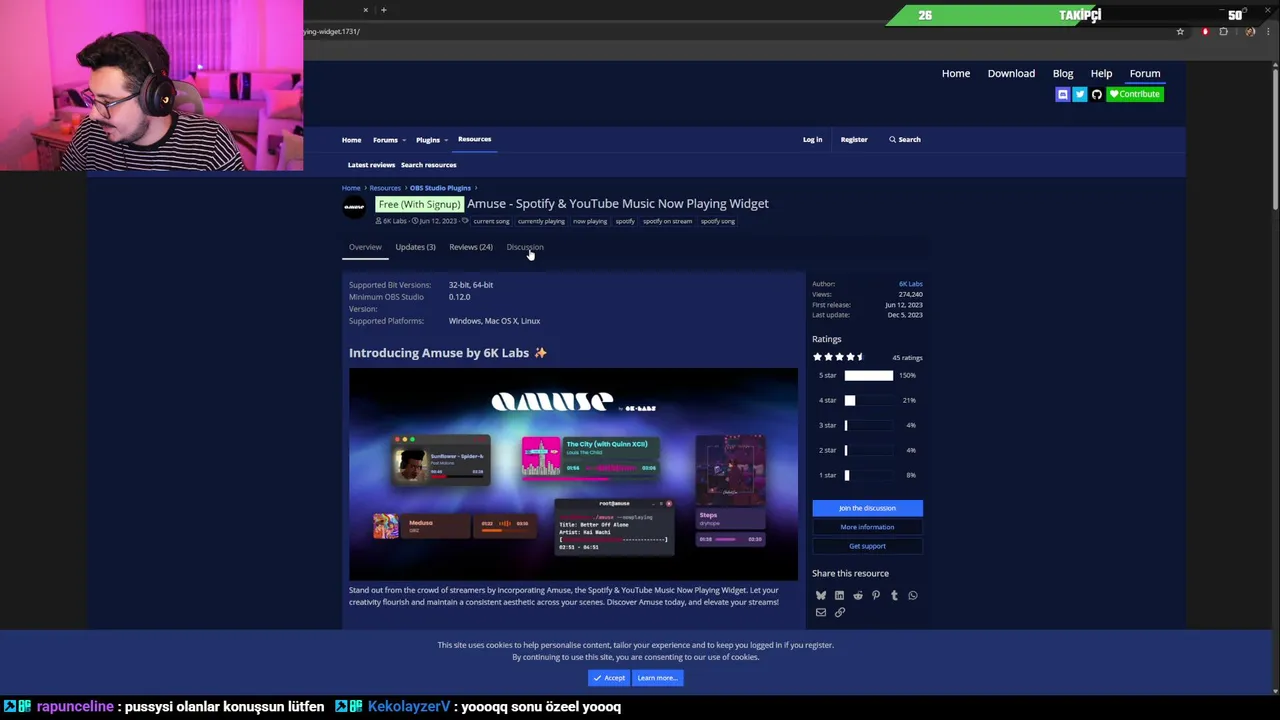The width and height of the screenshot is (1280, 720).
Task: Click the 'currently playing' tag
Action: tap(541, 221)
